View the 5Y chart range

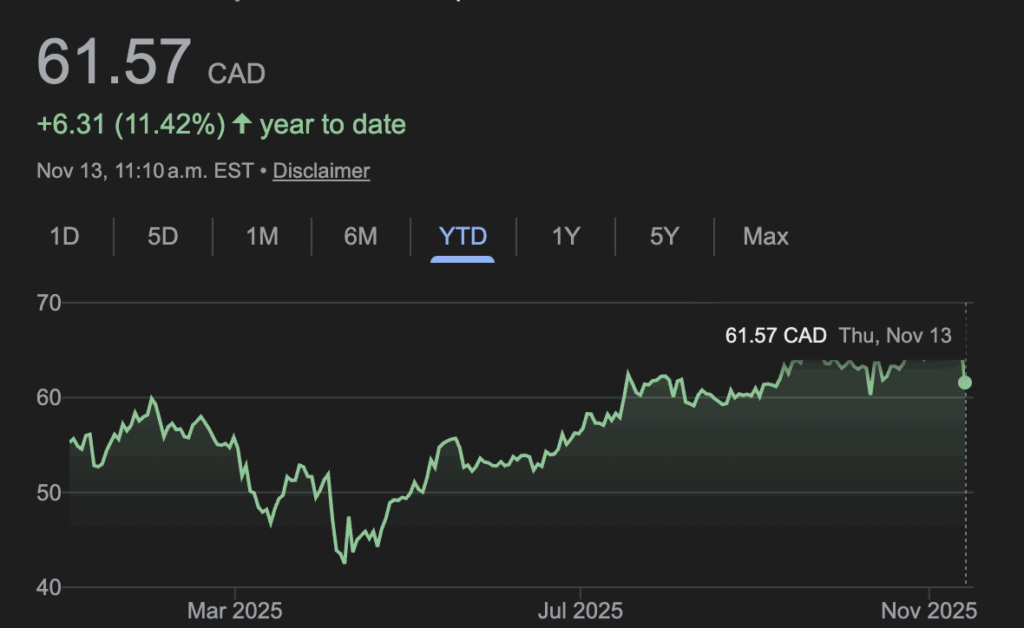664,237
